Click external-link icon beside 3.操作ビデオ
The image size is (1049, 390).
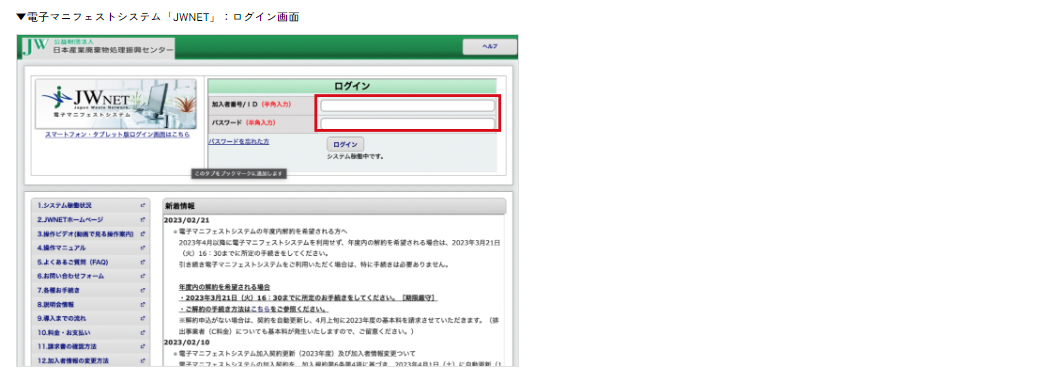(142, 234)
